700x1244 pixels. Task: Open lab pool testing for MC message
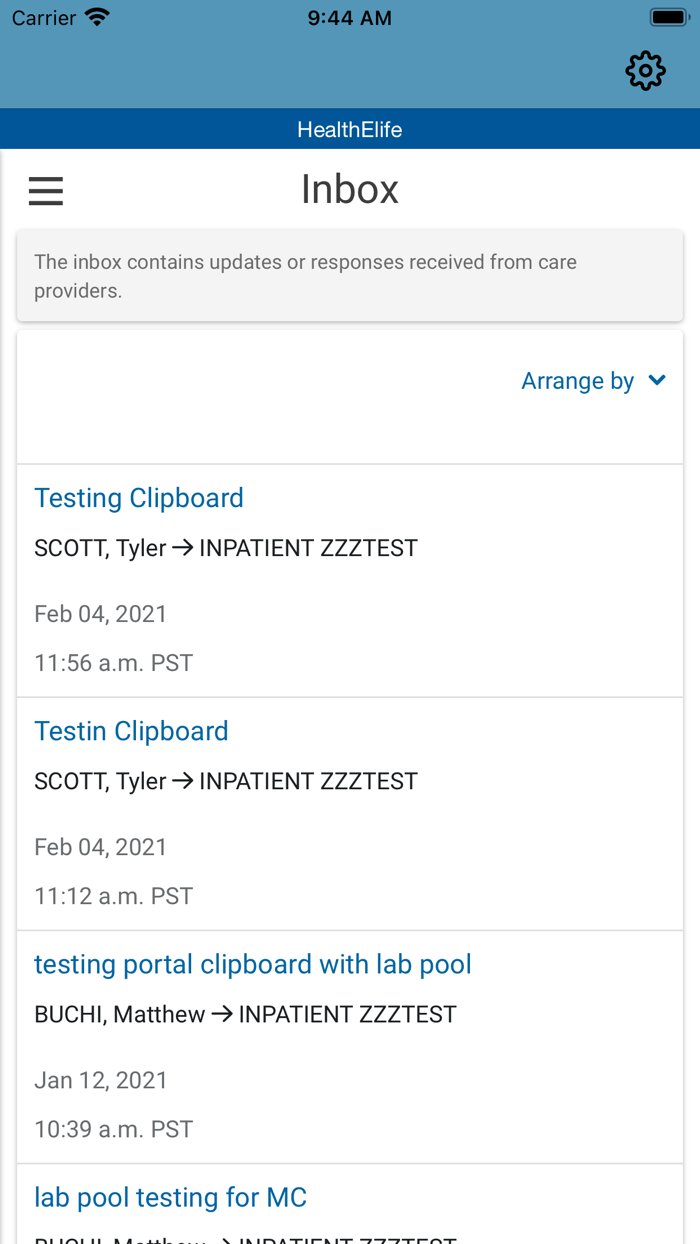(170, 1197)
